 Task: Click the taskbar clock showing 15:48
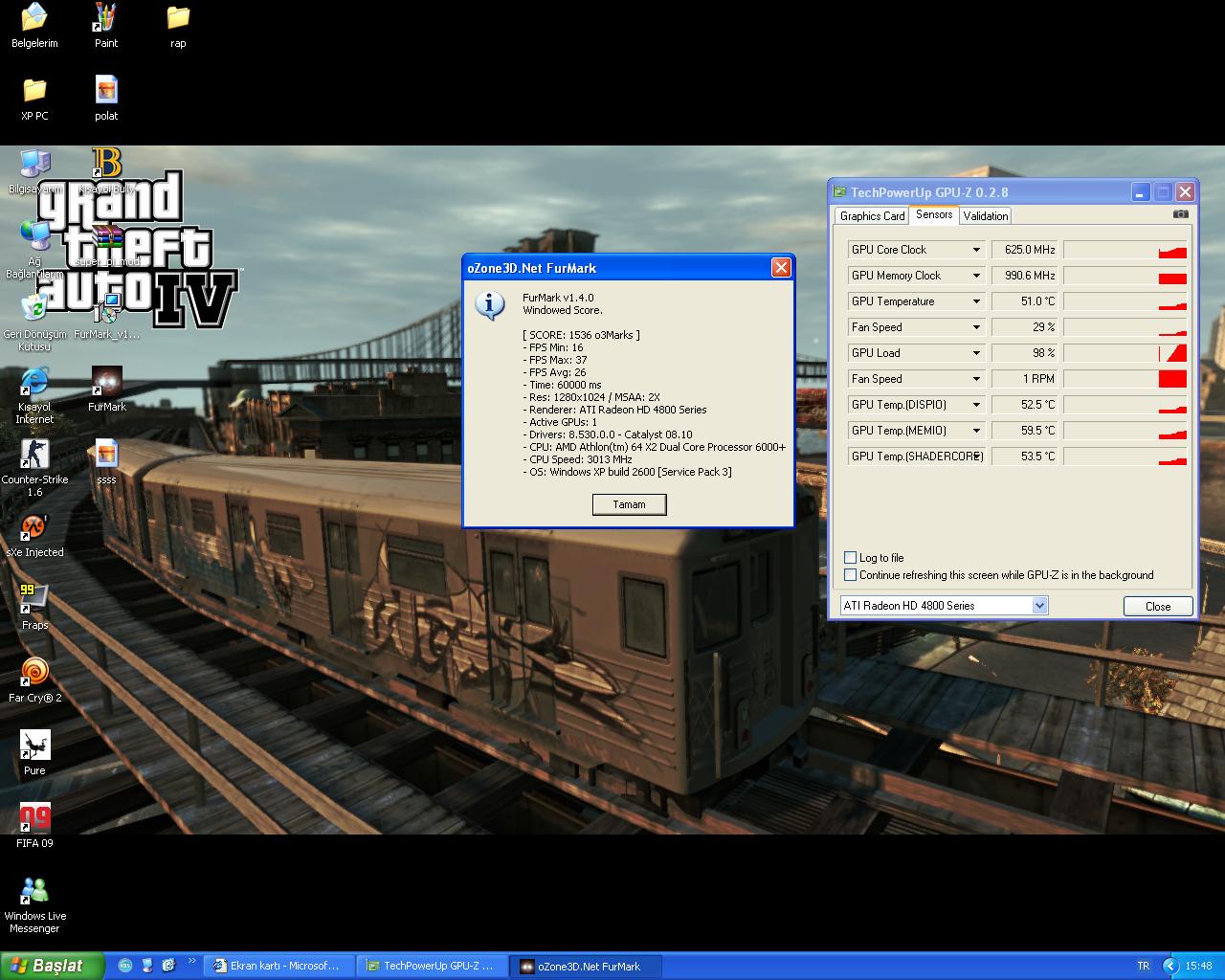click(1198, 966)
